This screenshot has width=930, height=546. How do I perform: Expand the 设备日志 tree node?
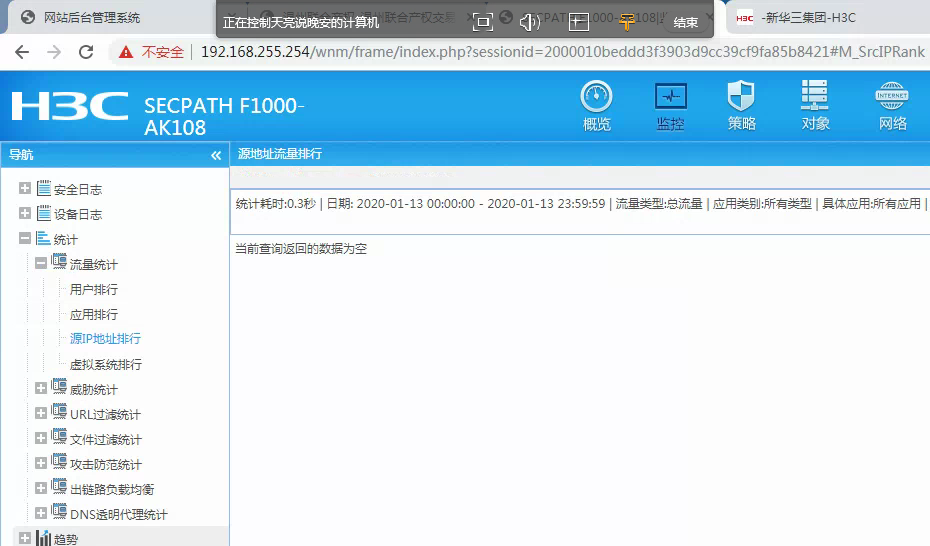(x=25, y=213)
